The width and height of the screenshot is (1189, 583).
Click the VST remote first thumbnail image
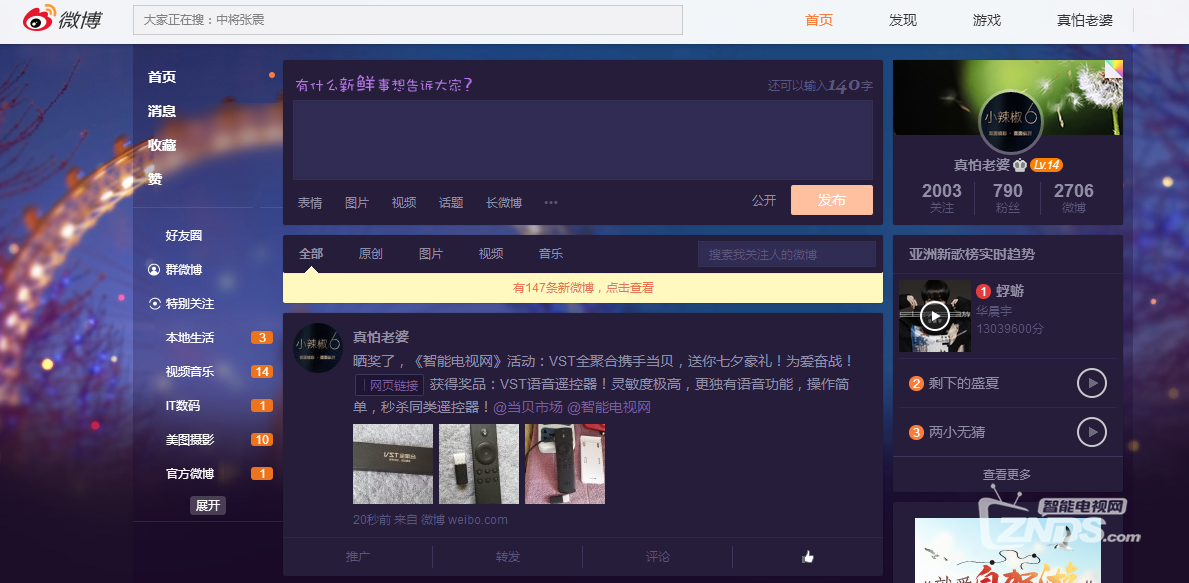(393, 464)
